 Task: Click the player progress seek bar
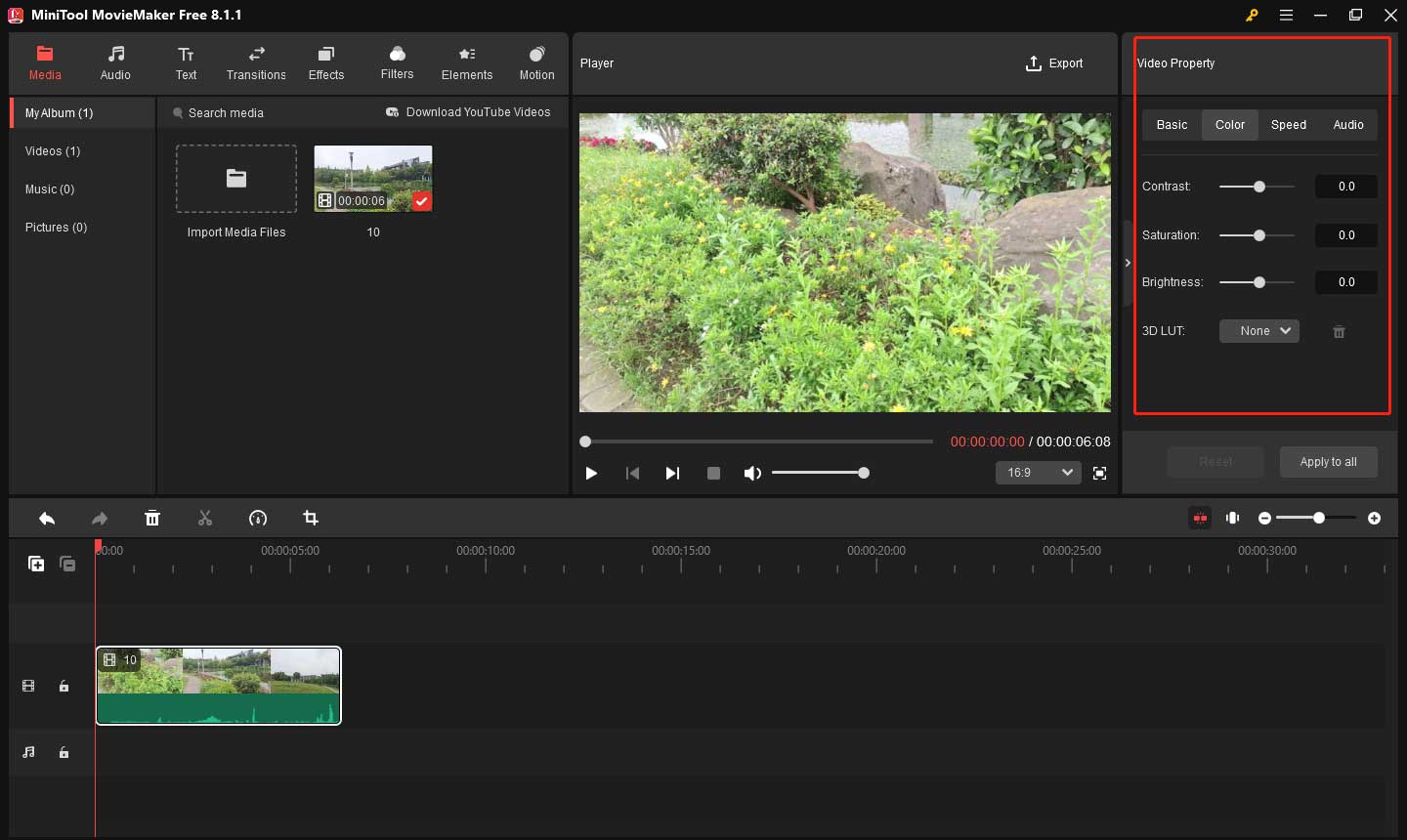coord(757,441)
